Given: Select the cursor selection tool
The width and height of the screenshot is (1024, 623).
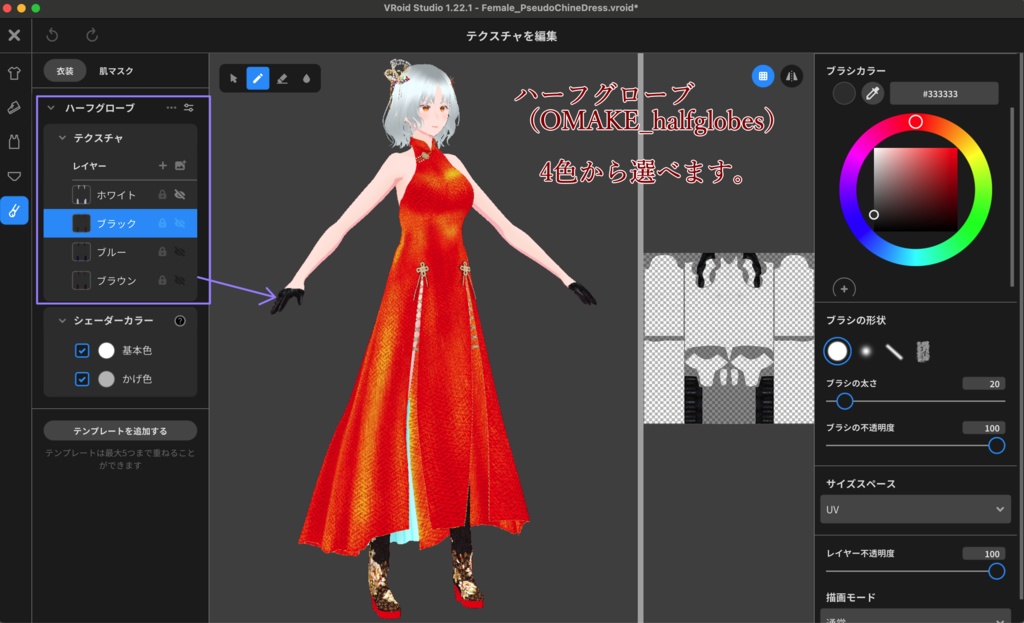Looking at the screenshot, I should tap(234, 78).
